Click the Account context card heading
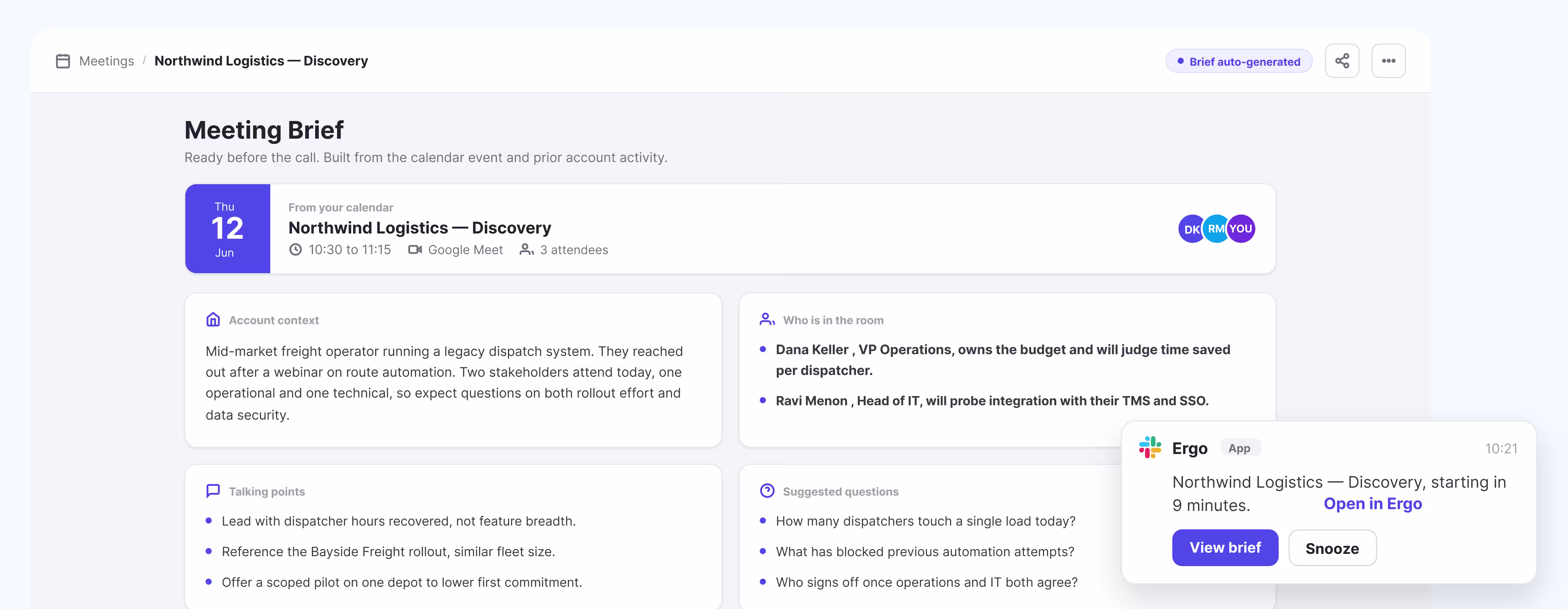The height and width of the screenshot is (609, 1568). tap(274, 320)
